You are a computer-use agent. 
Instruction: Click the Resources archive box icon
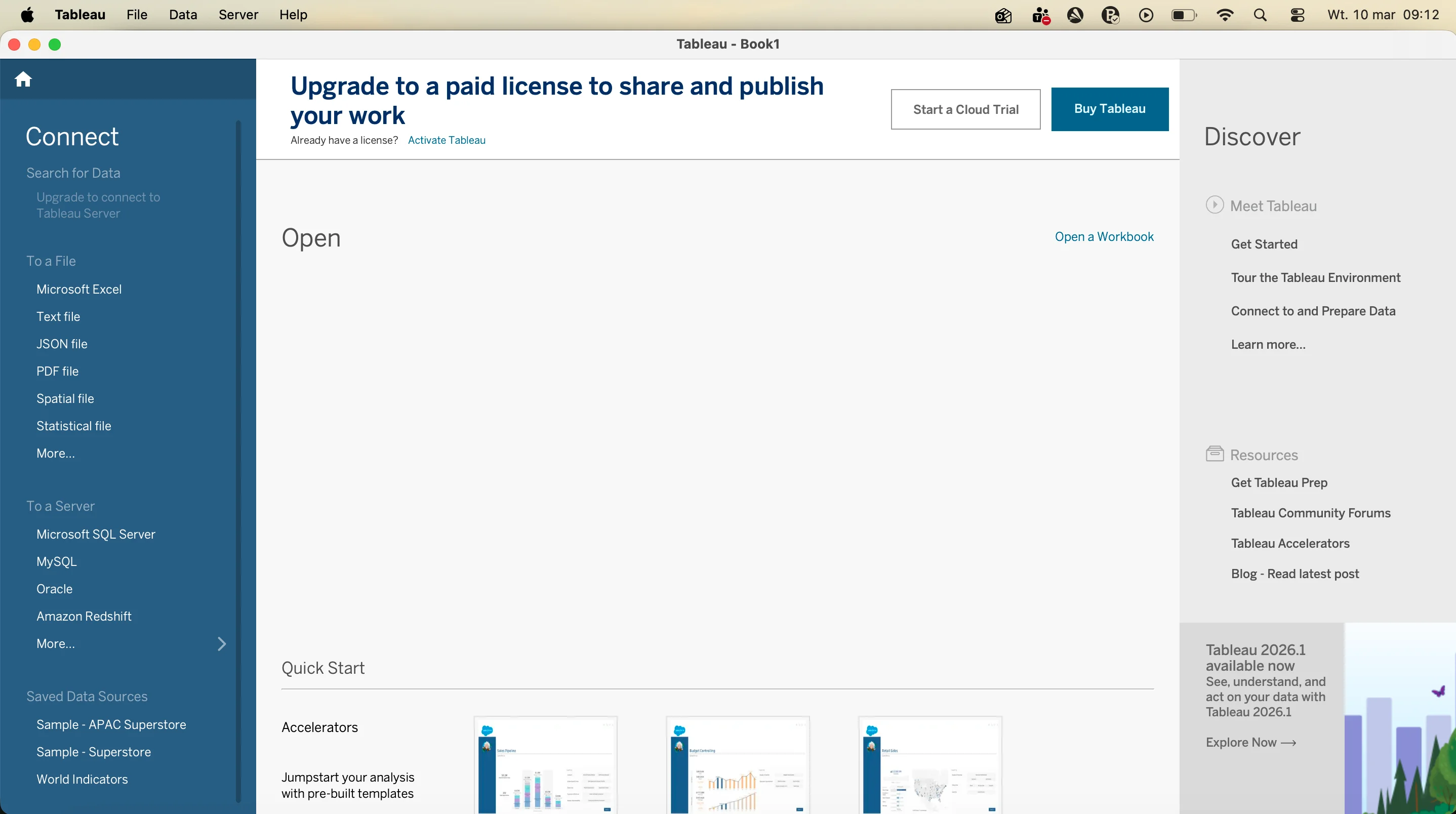point(1214,454)
